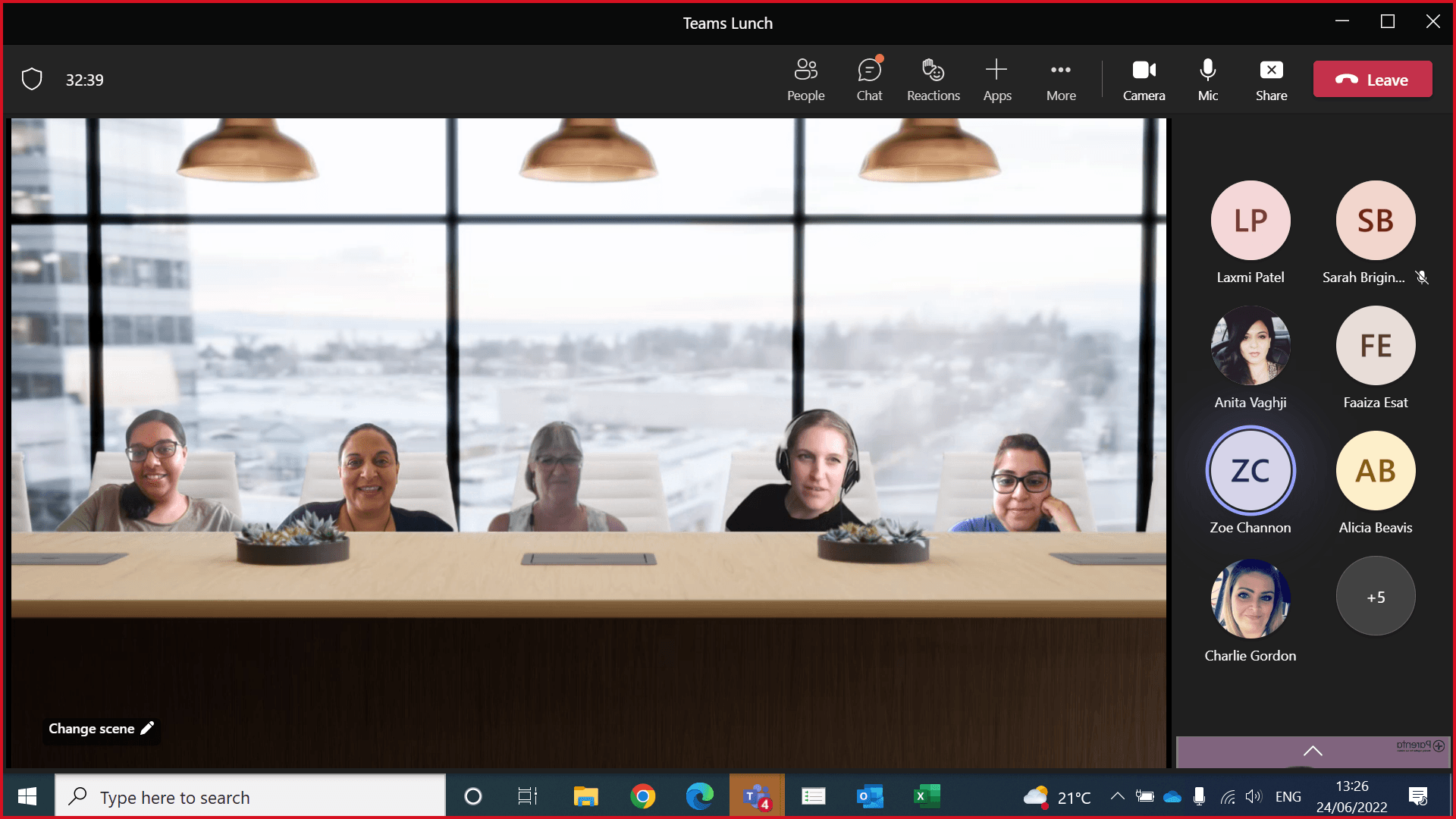Leave the meeting
Viewport: 1456px width, 819px height.
click(x=1372, y=80)
